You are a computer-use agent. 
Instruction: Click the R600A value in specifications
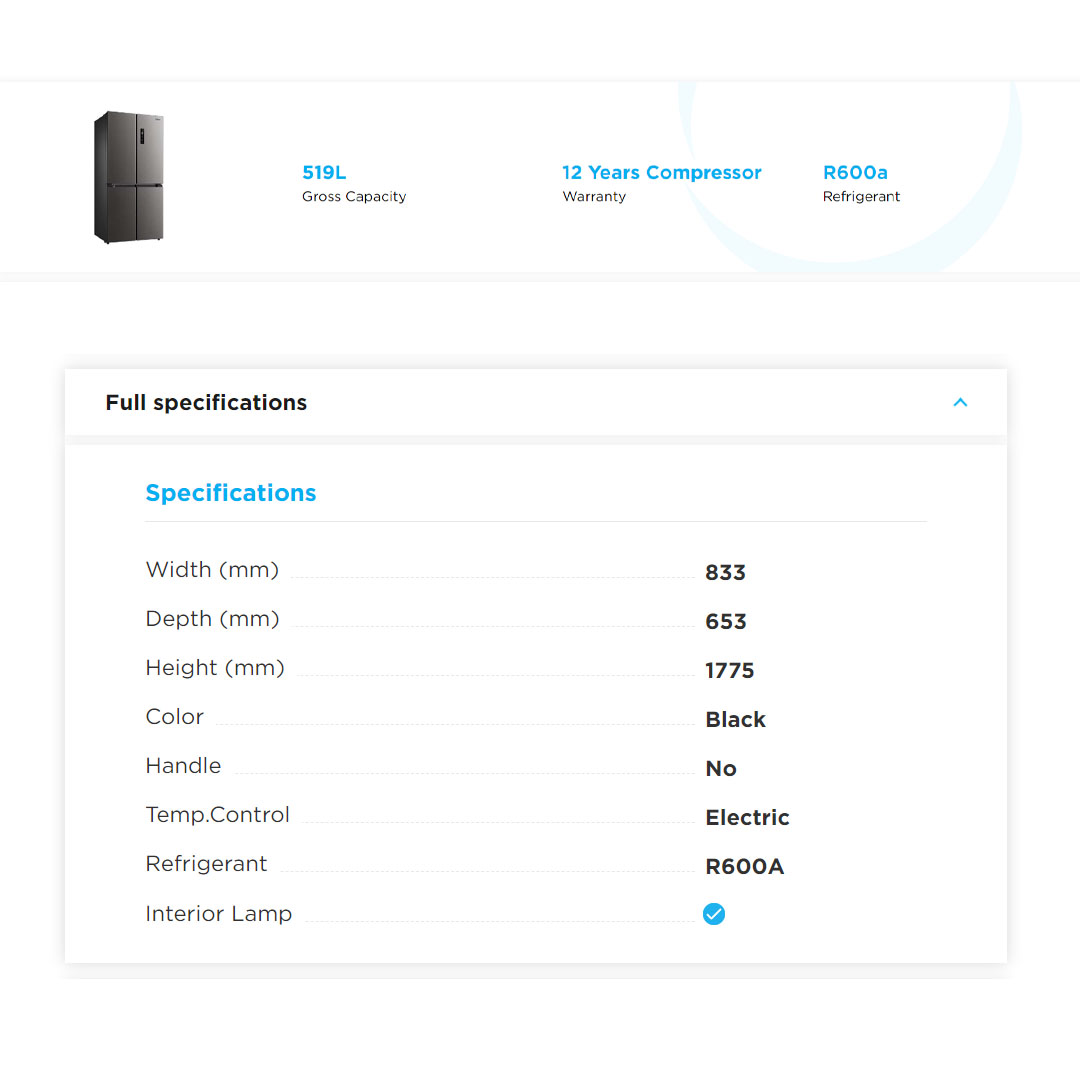pyautogui.click(x=744, y=867)
